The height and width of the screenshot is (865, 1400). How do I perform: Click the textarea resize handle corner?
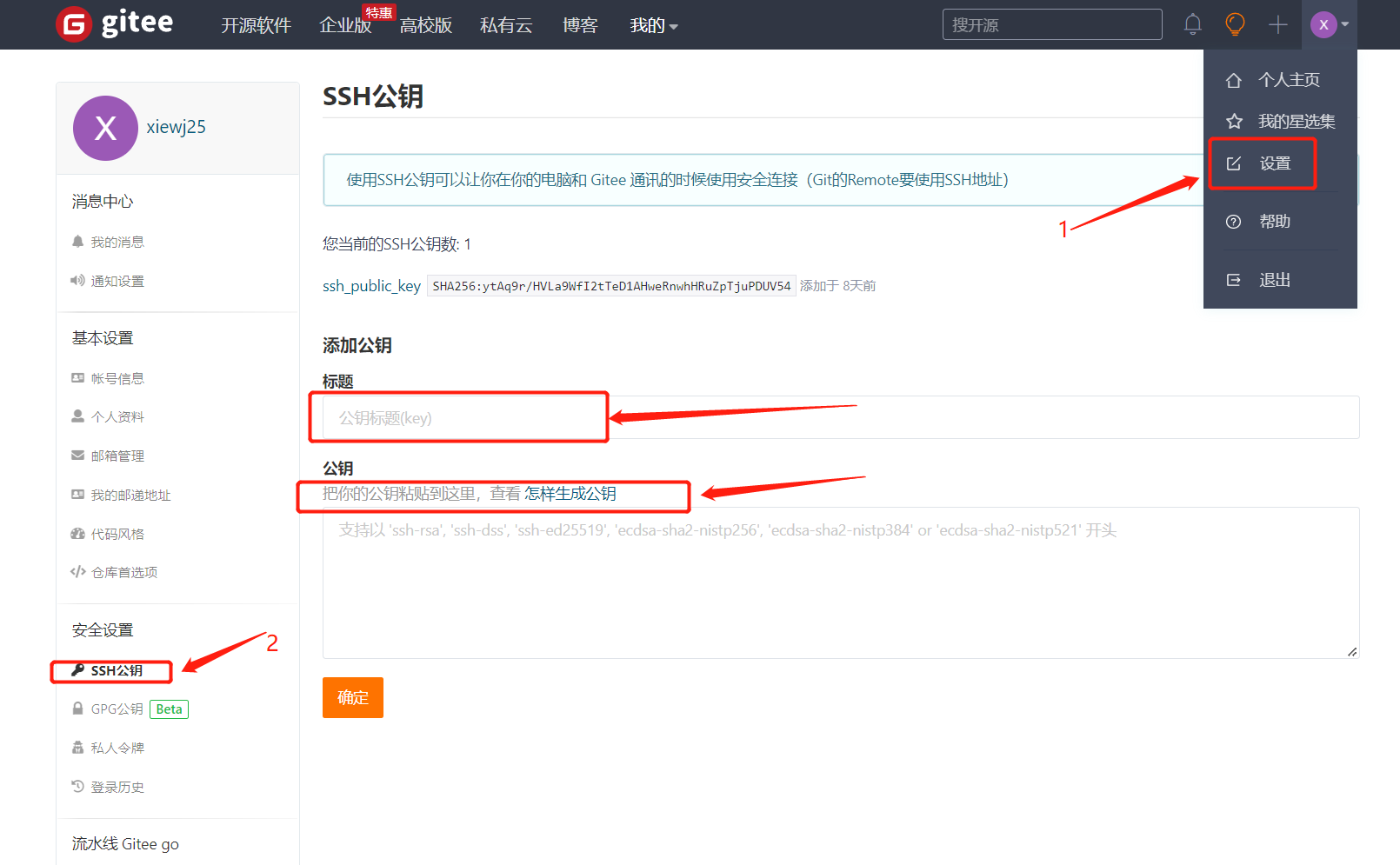point(1352,651)
